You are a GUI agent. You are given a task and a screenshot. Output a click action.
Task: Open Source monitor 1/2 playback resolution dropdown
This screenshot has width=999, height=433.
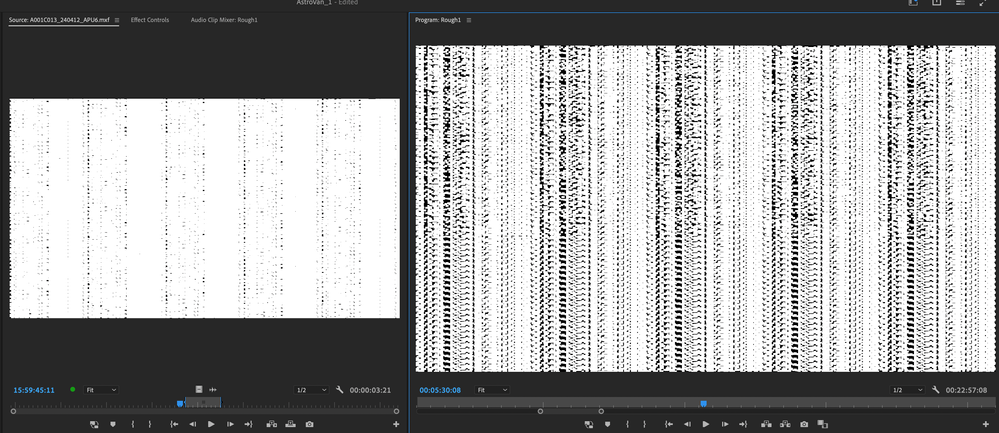[x=311, y=390]
